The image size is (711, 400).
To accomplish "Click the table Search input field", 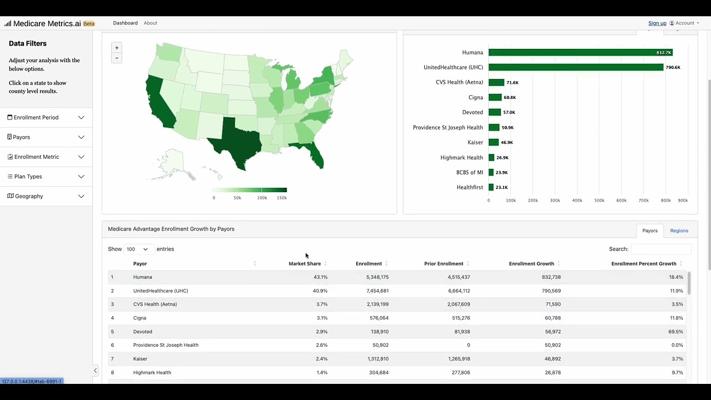I will click(x=660, y=249).
